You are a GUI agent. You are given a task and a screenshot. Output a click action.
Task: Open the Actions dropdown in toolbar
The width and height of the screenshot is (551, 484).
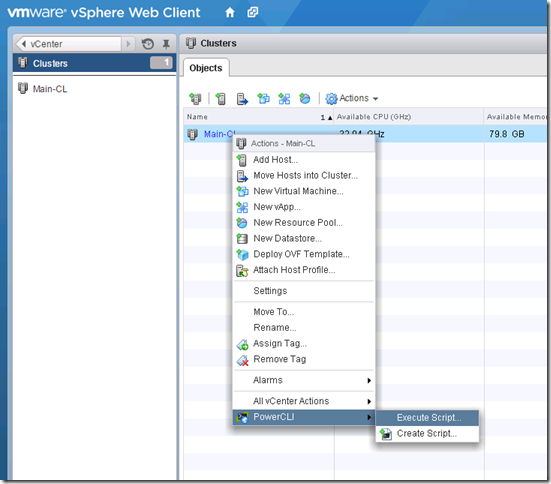(352, 98)
